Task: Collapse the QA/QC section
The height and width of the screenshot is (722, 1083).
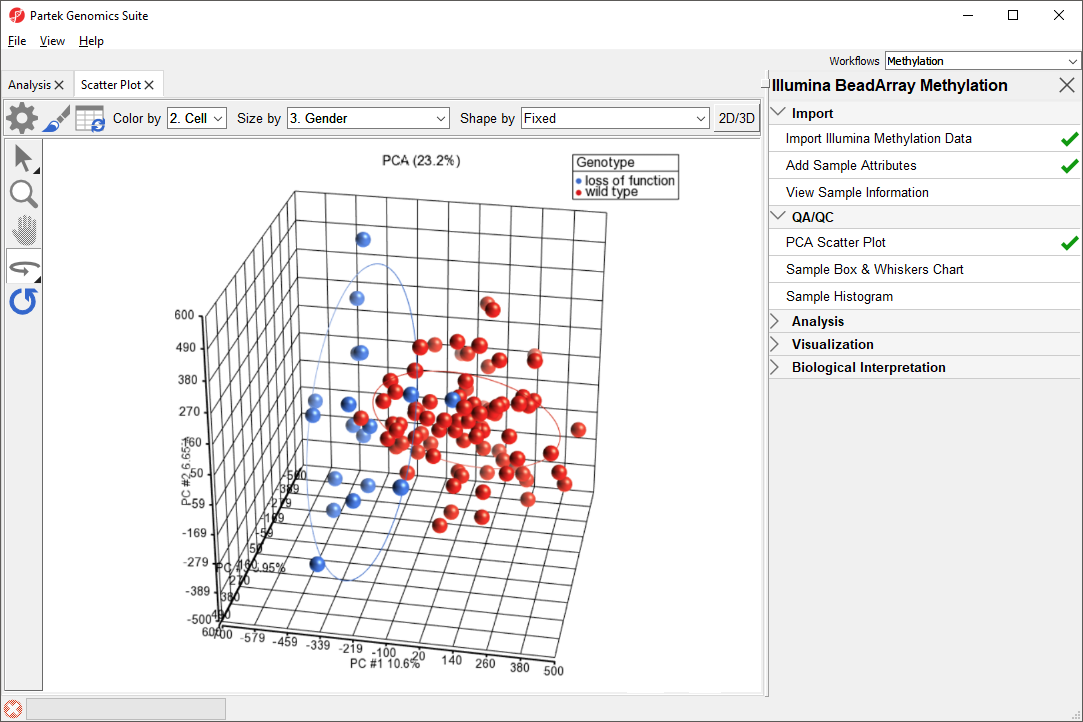Action: (x=778, y=216)
